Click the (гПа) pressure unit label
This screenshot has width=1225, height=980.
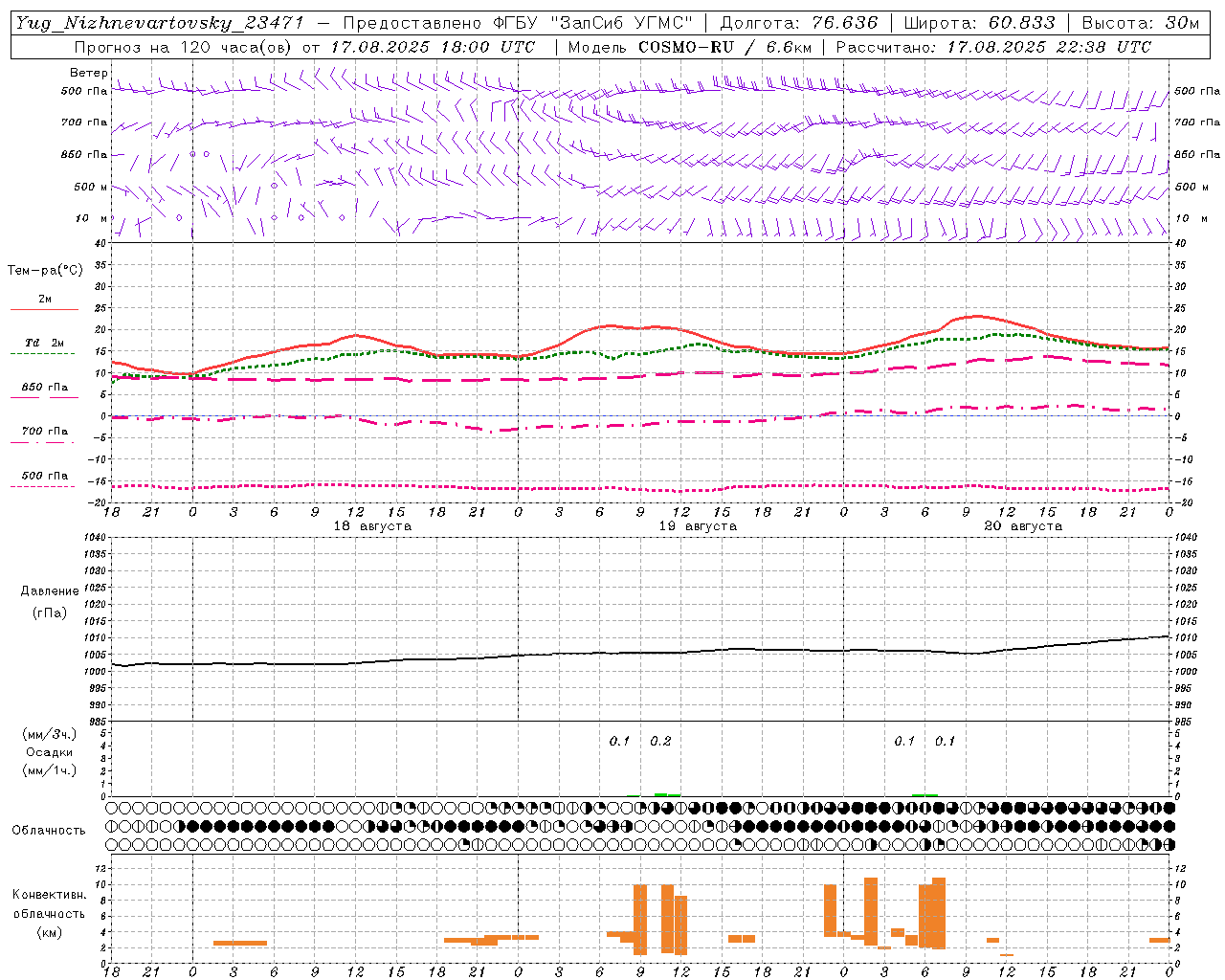click(50, 613)
